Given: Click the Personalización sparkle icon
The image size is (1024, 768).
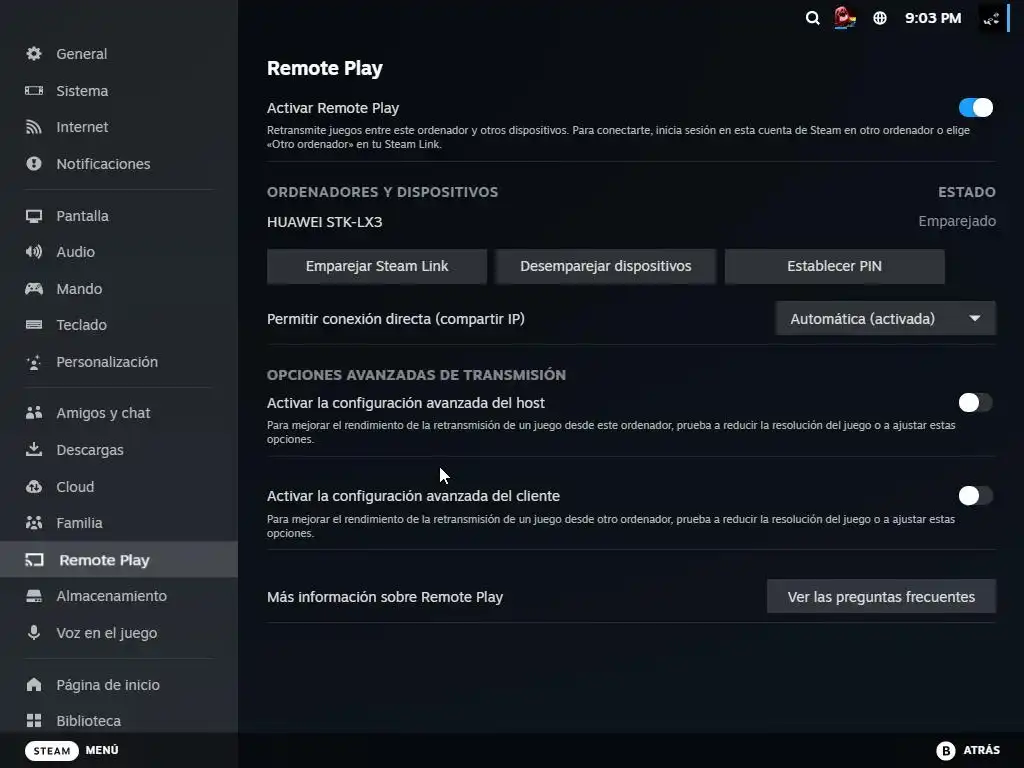Looking at the screenshot, I should (34, 362).
